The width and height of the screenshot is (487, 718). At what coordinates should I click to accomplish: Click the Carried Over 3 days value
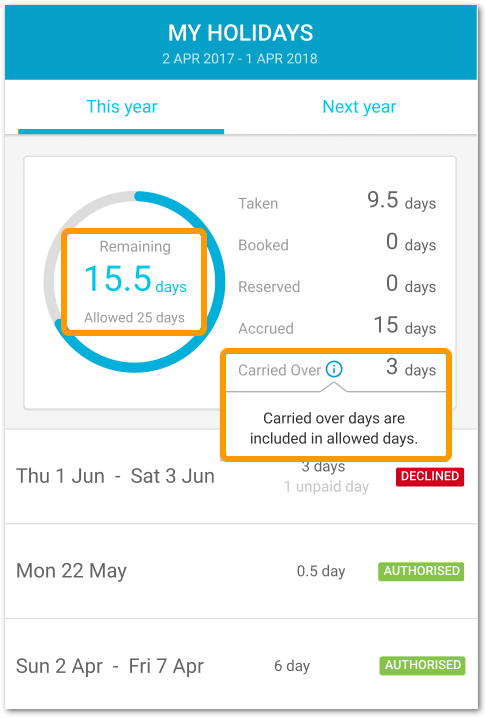click(x=411, y=368)
